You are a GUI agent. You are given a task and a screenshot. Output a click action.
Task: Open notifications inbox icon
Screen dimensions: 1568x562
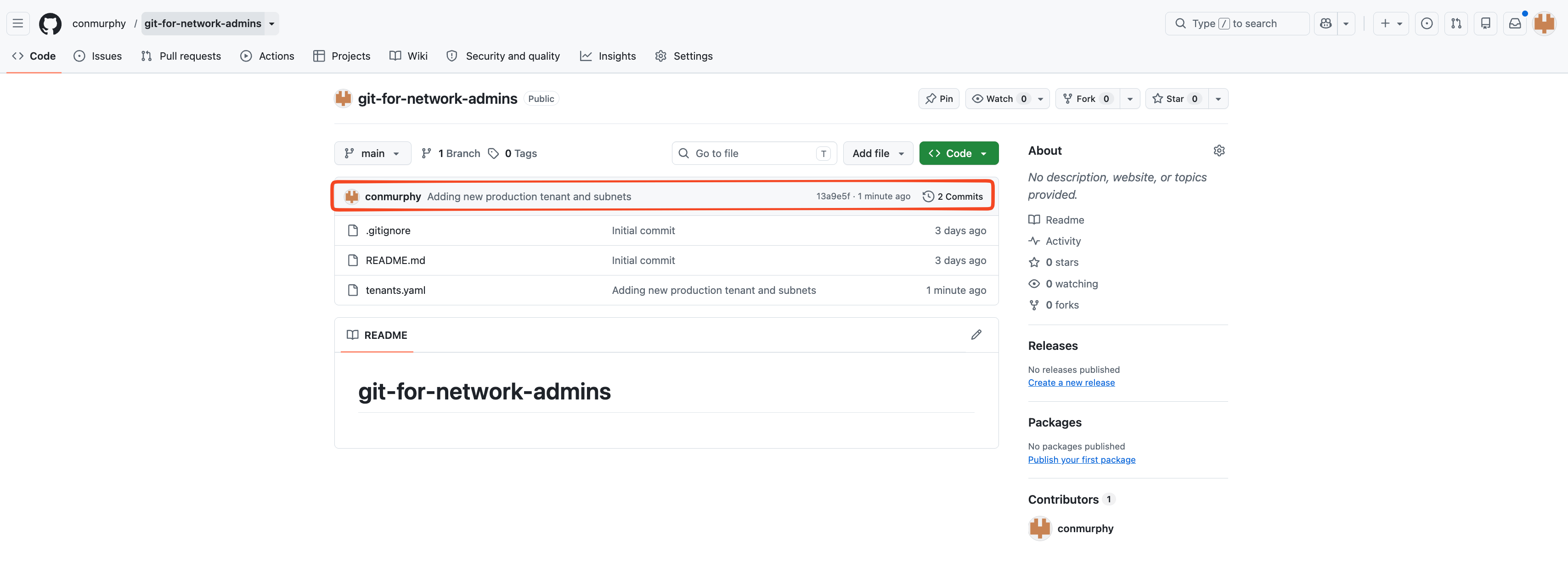(1514, 24)
